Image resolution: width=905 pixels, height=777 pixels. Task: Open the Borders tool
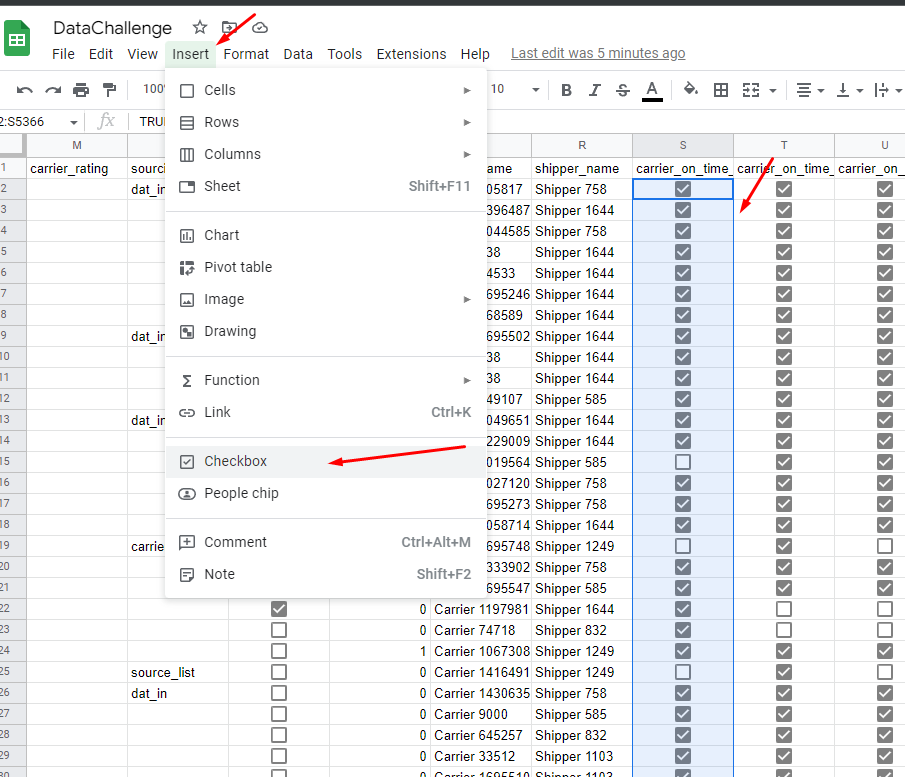click(x=721, y=89)
